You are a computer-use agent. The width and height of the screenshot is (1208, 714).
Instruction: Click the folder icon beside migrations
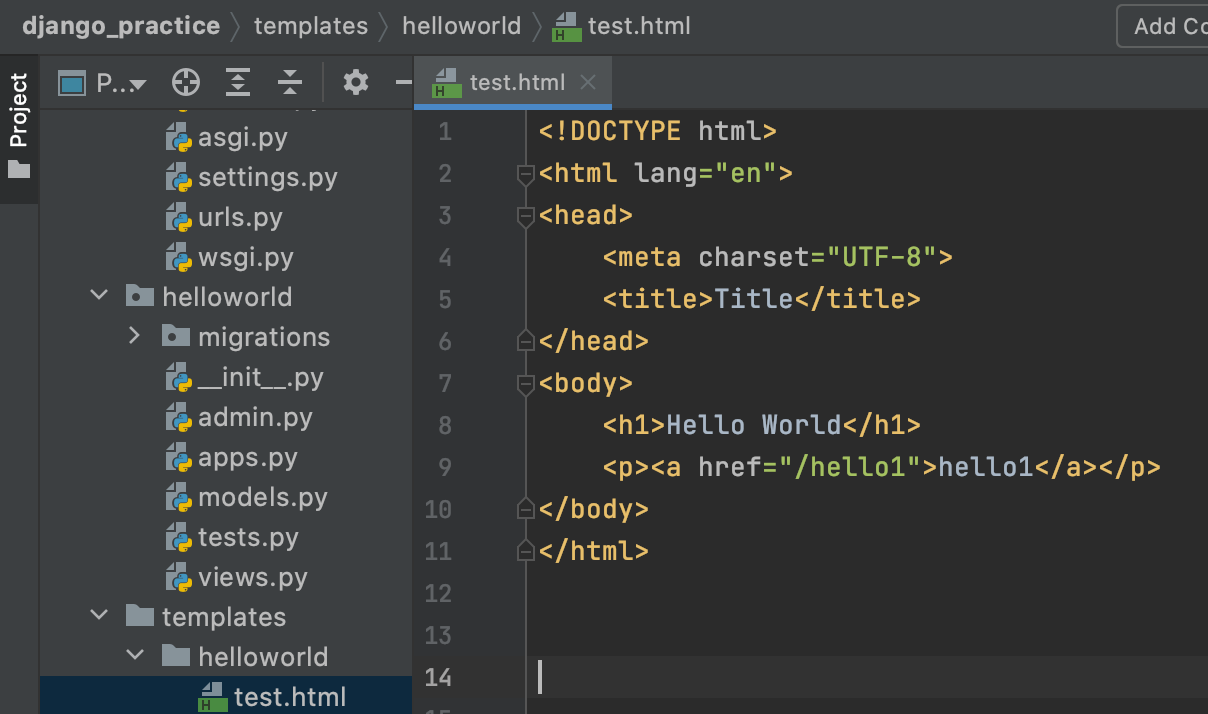176,336
